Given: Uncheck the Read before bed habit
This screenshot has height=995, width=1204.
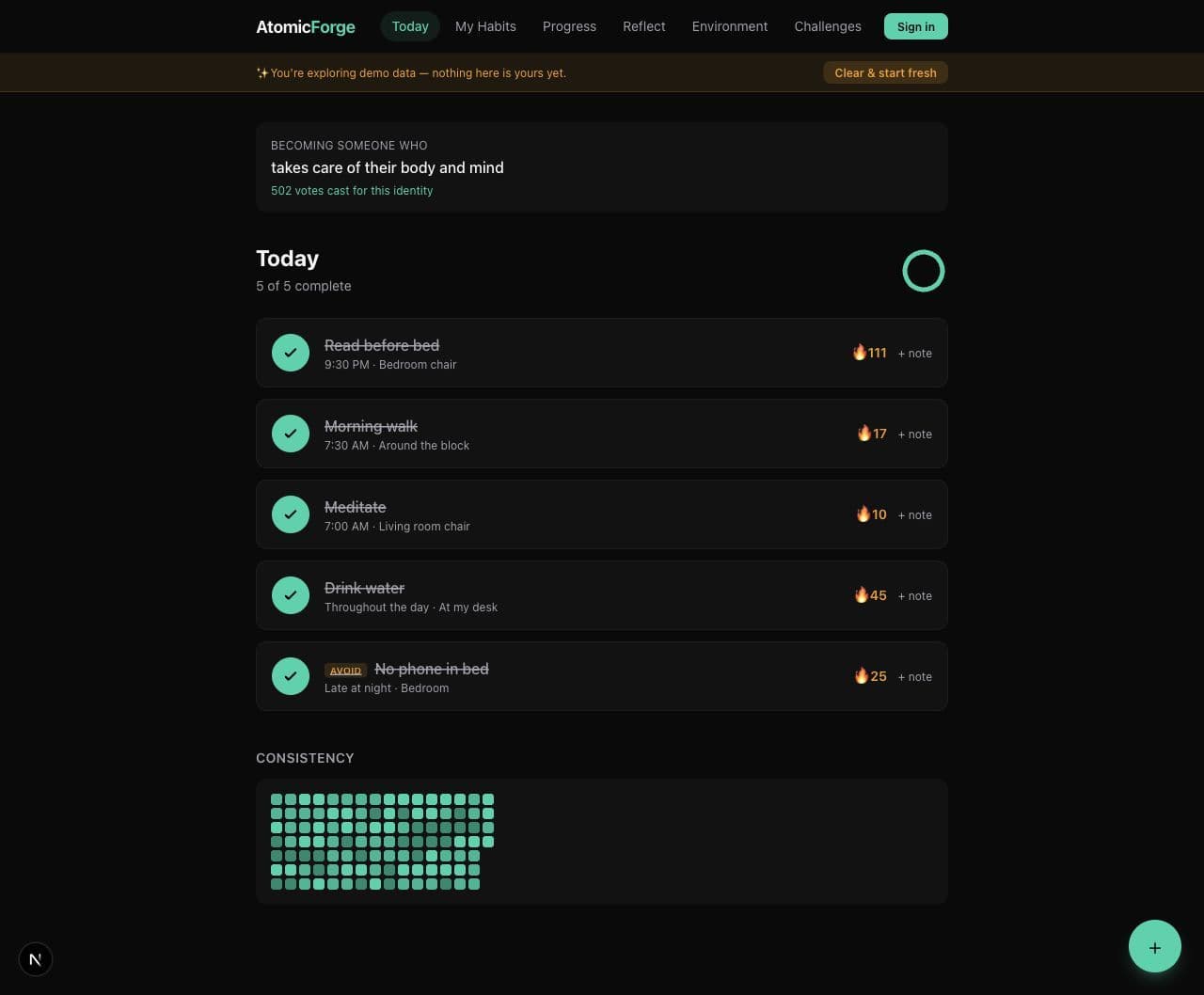Looking at the screenshot, I should (291, 353).
